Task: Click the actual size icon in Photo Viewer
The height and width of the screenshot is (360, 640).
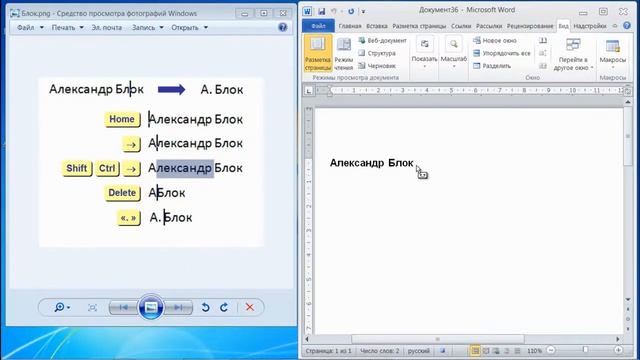Action: point(93,307)
